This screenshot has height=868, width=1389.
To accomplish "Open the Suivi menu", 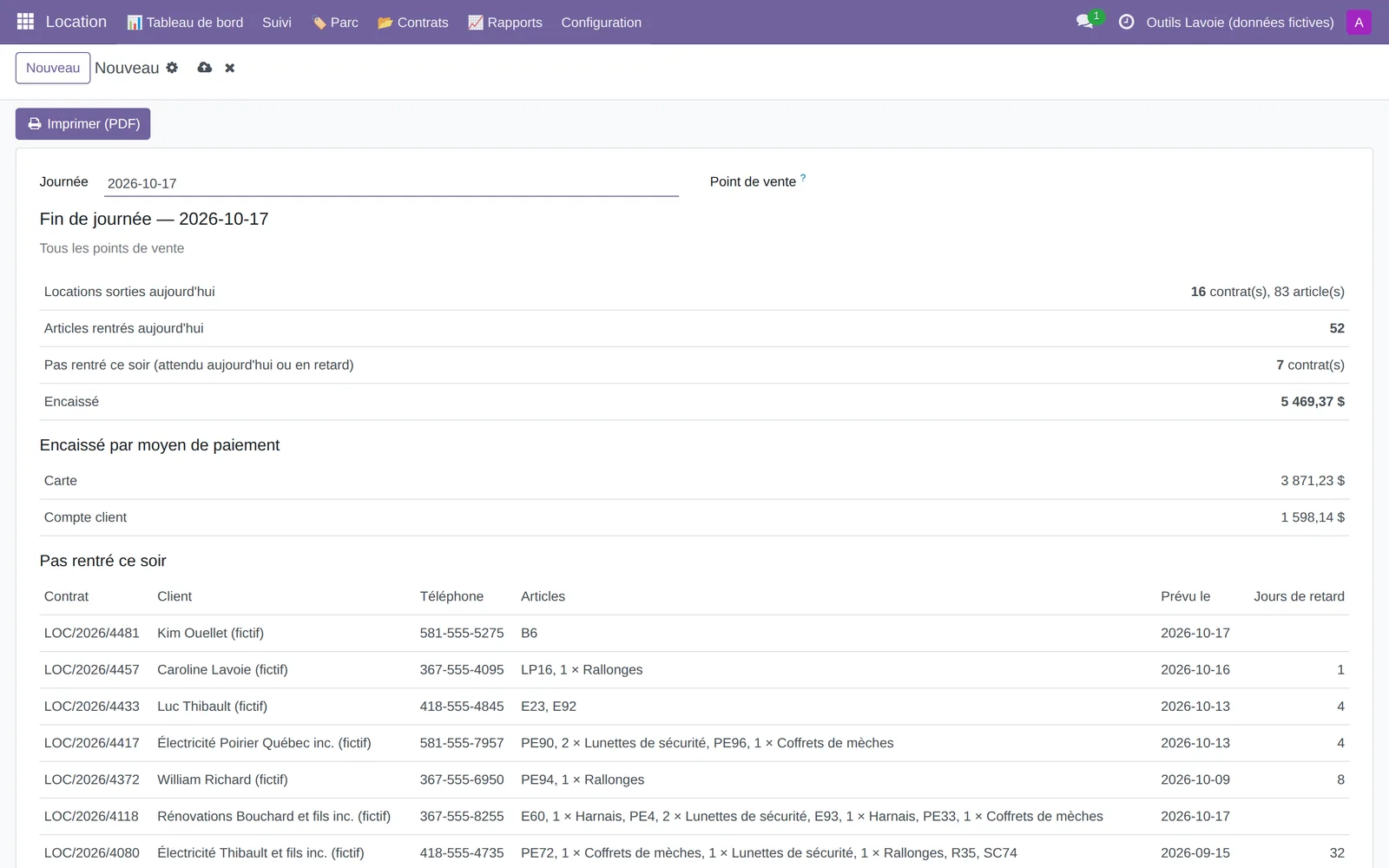I will tap(277, 23).
